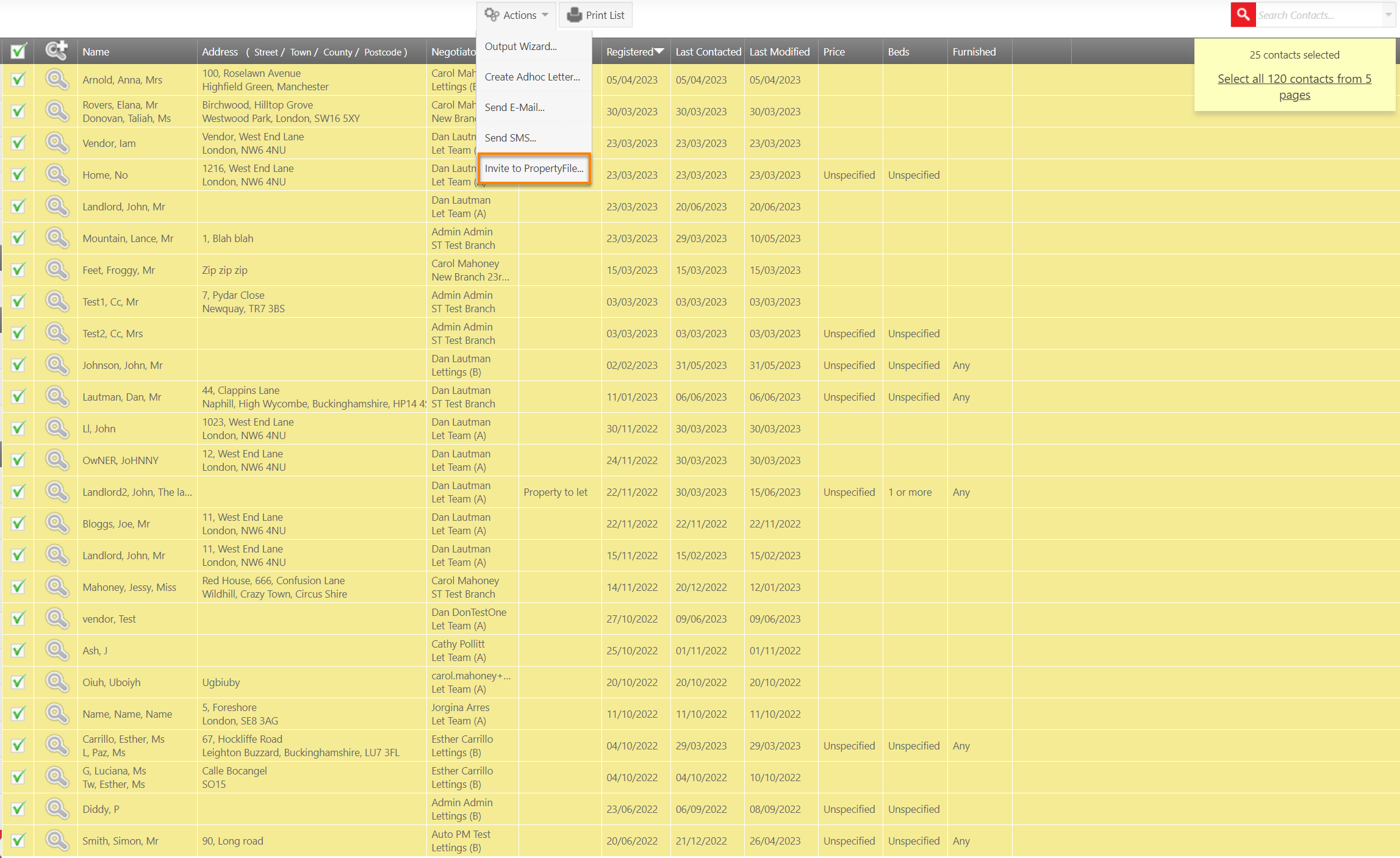1400x858 pixels.
Task: Deselect Diddy, P row checkbox
Action: point(18,809)
